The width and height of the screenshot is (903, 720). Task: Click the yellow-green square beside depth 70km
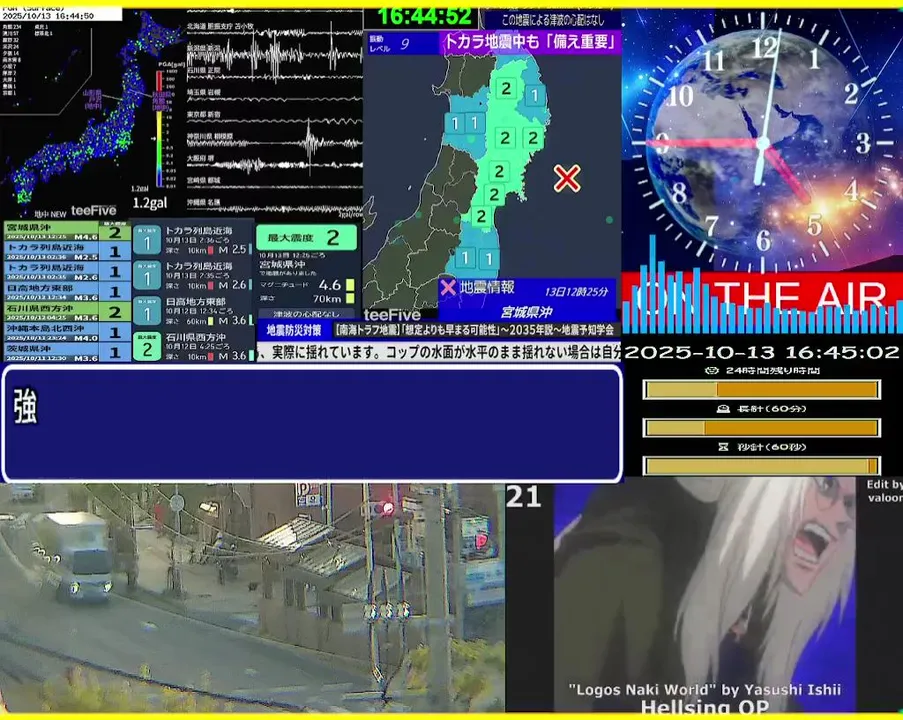point(350,298)
